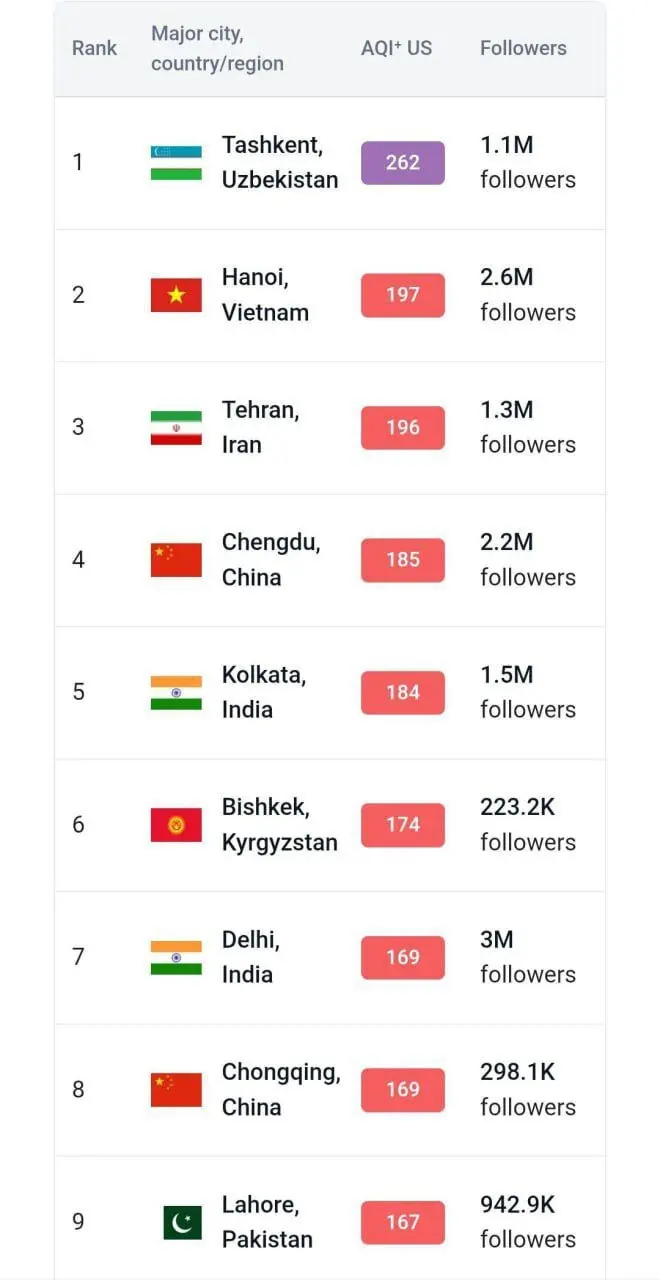The height and width of the screenshot is (1280, 660).
Task: Click the China flag beside Chongqing
Action: click(x=176, y=1090)
